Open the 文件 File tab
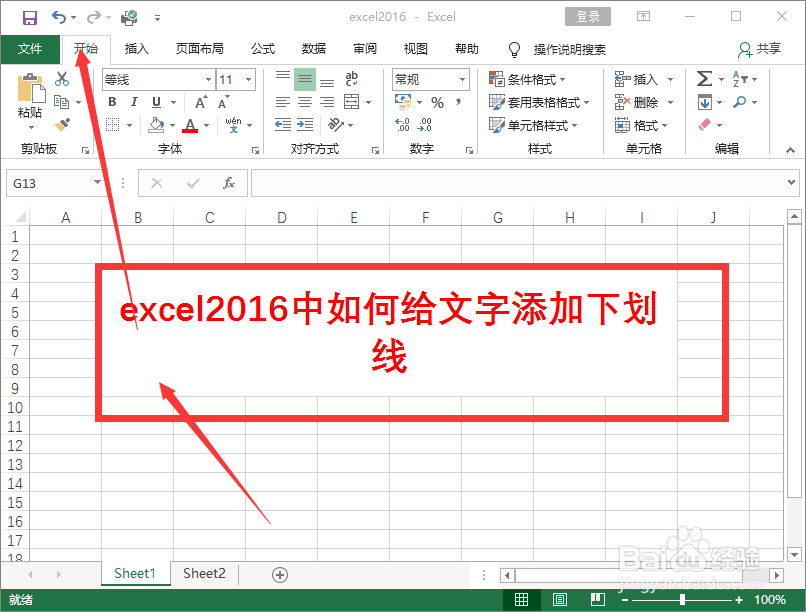The height and width of the screenshot is (612, 806). coord(30,49)
